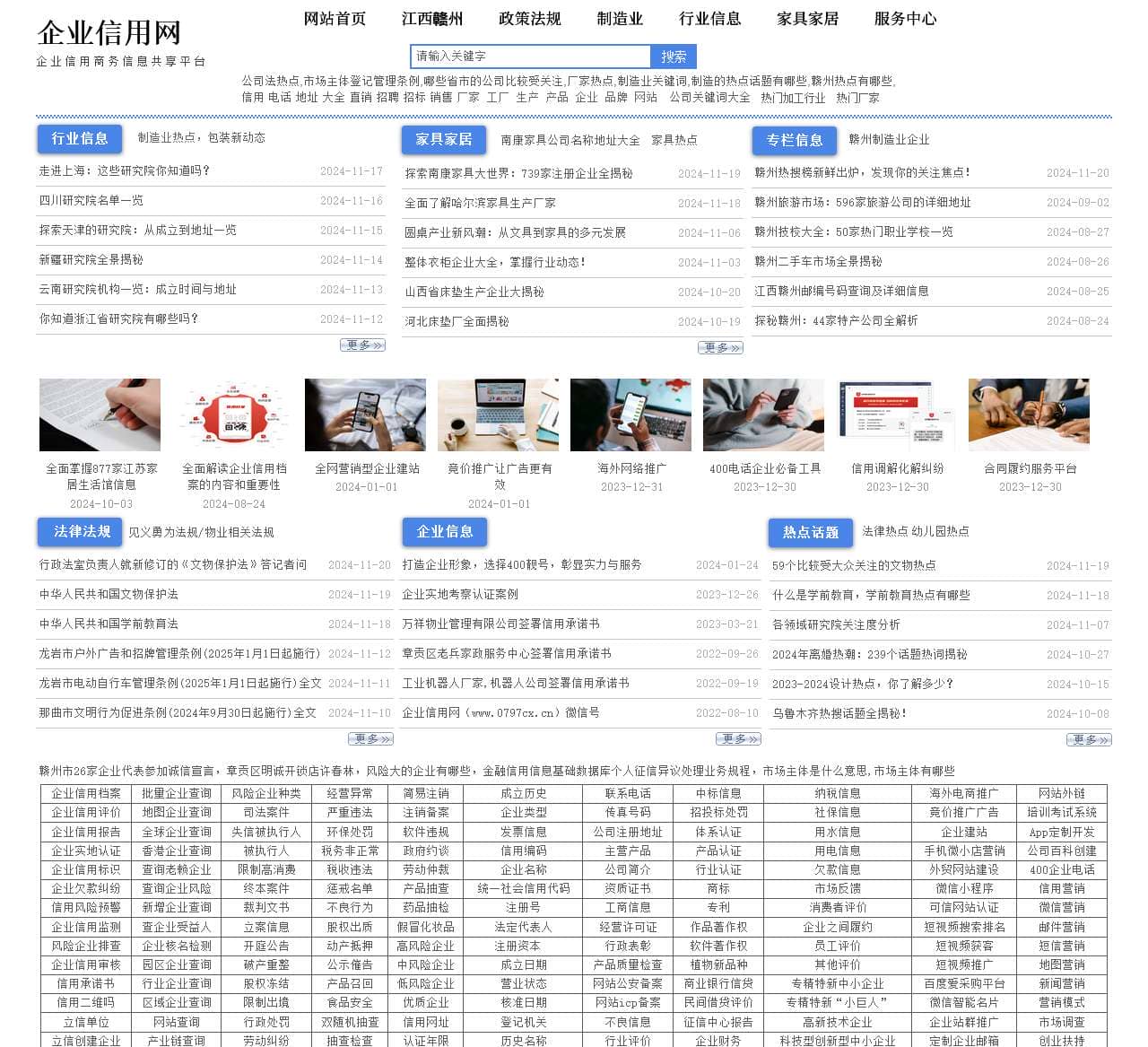Open the 合同履约服务平台 signing image
The image size is (1148, 1047).
[x=1029, y=414]
